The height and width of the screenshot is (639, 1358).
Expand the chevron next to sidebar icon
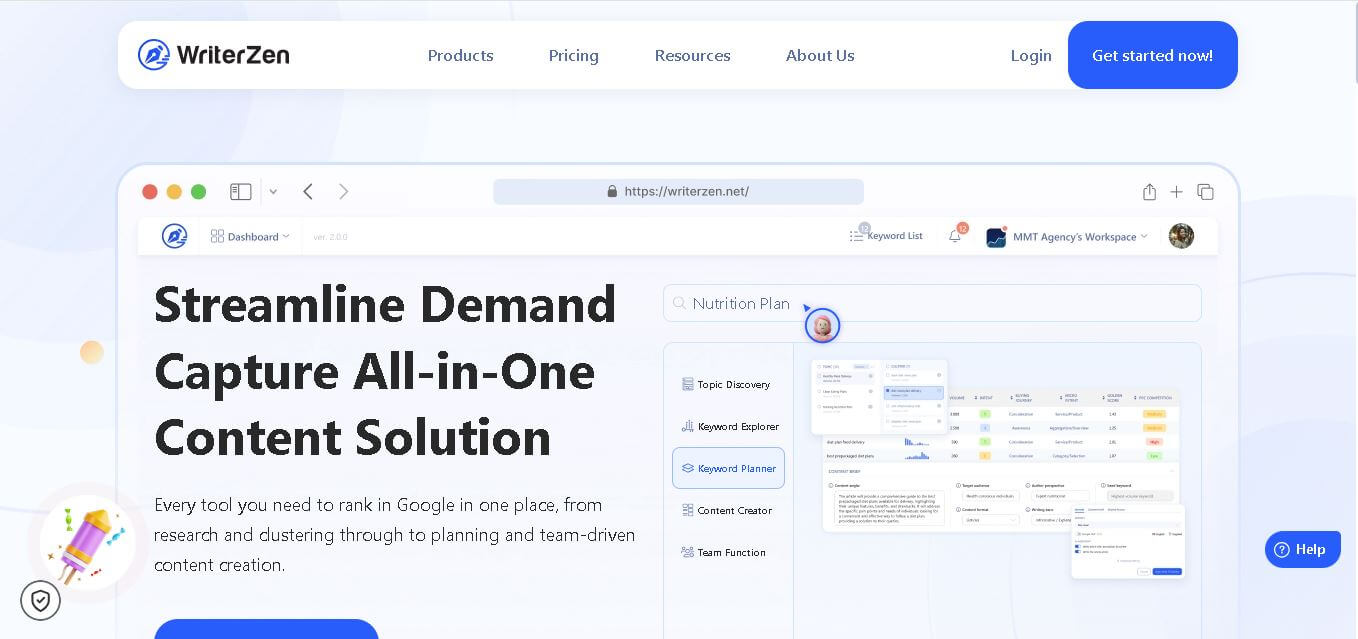[x=273, y=192]
